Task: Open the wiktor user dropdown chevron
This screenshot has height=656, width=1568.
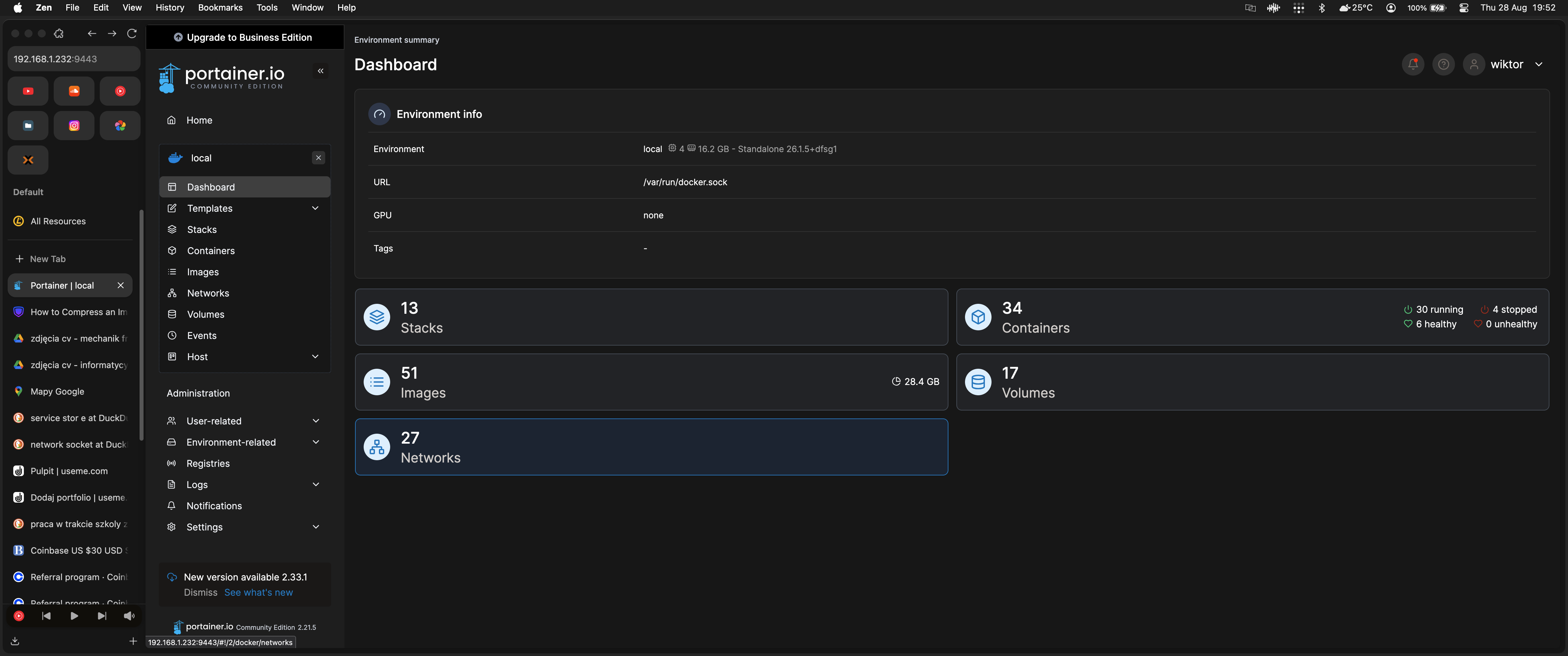Action: click(1539, 65)
